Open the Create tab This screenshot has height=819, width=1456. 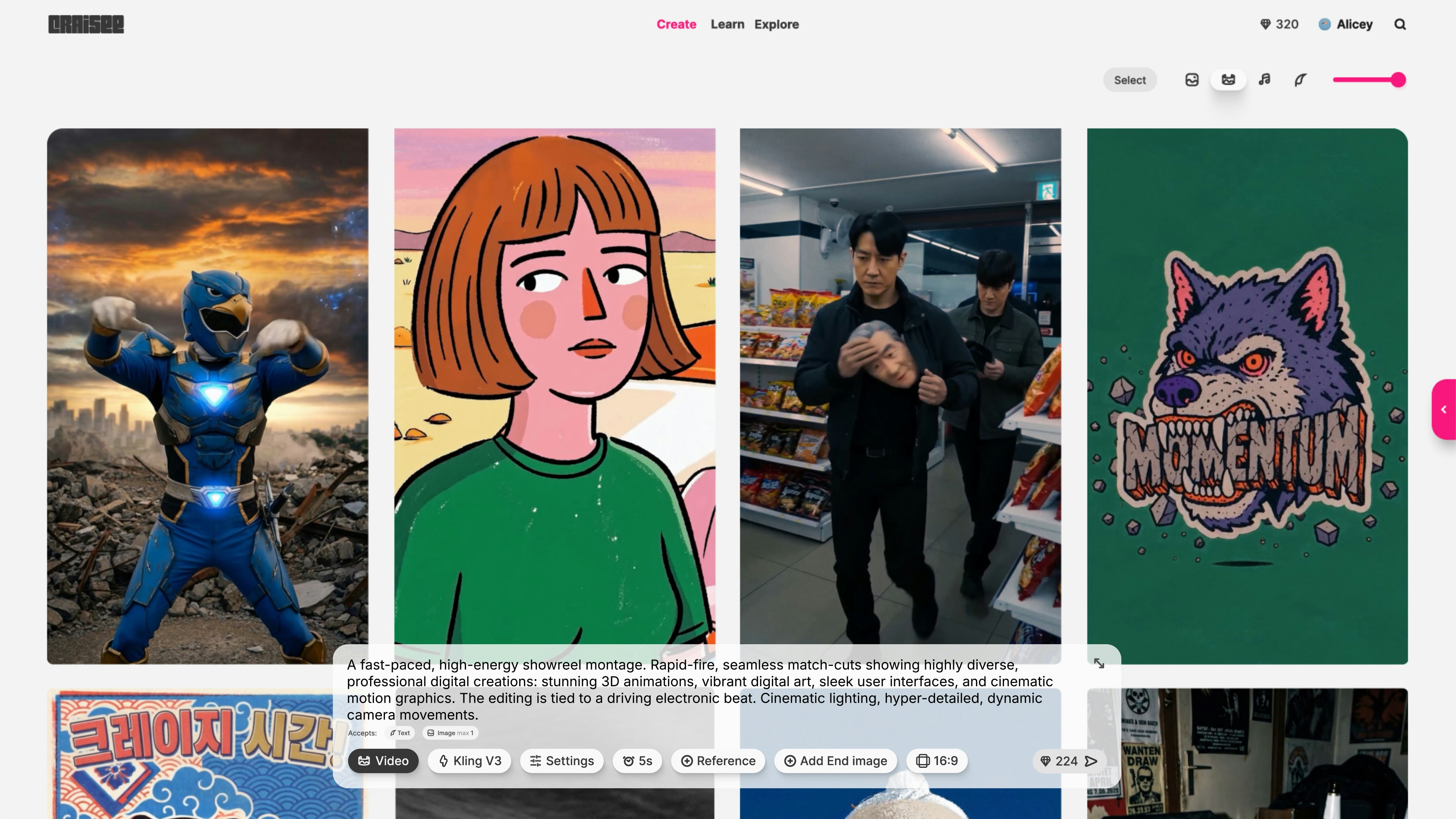[676, 24]
